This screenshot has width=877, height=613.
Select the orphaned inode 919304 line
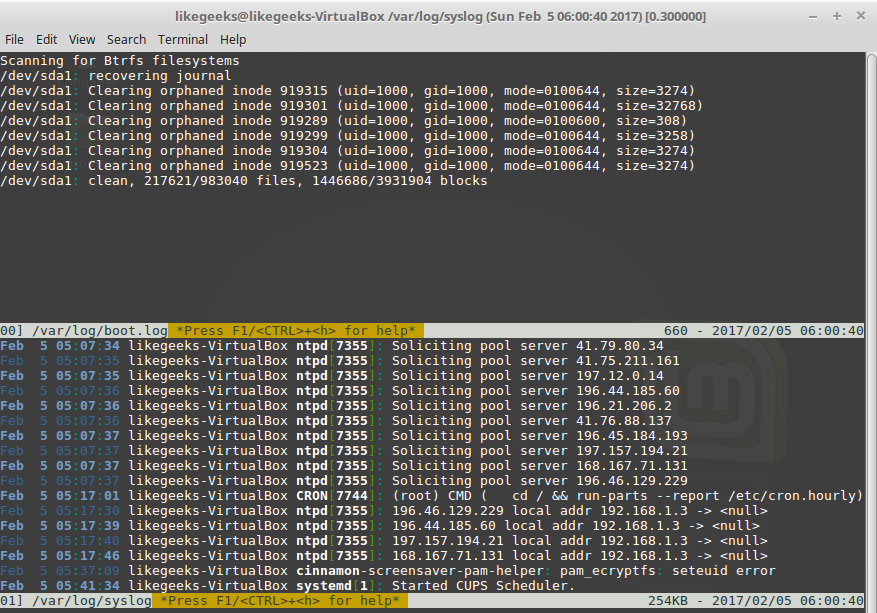click(347, 151)
